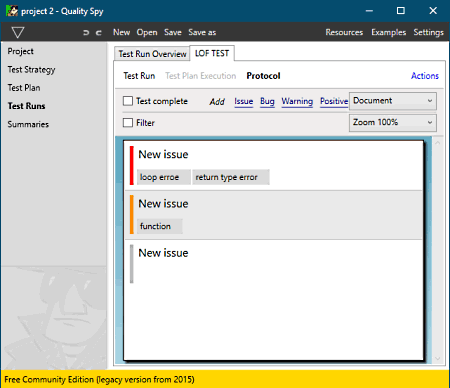Click Save as in the toolbar
The height and width of the screenshot is (388, 450).
(x=202, y=32)
